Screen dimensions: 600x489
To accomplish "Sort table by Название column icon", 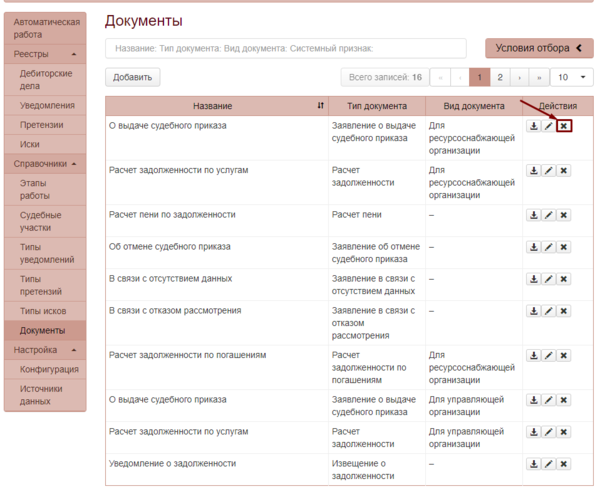I will point(321,106).
